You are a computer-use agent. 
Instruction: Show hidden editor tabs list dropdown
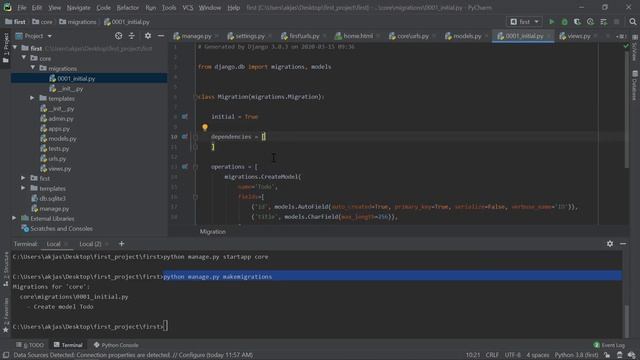pos(621,36)
